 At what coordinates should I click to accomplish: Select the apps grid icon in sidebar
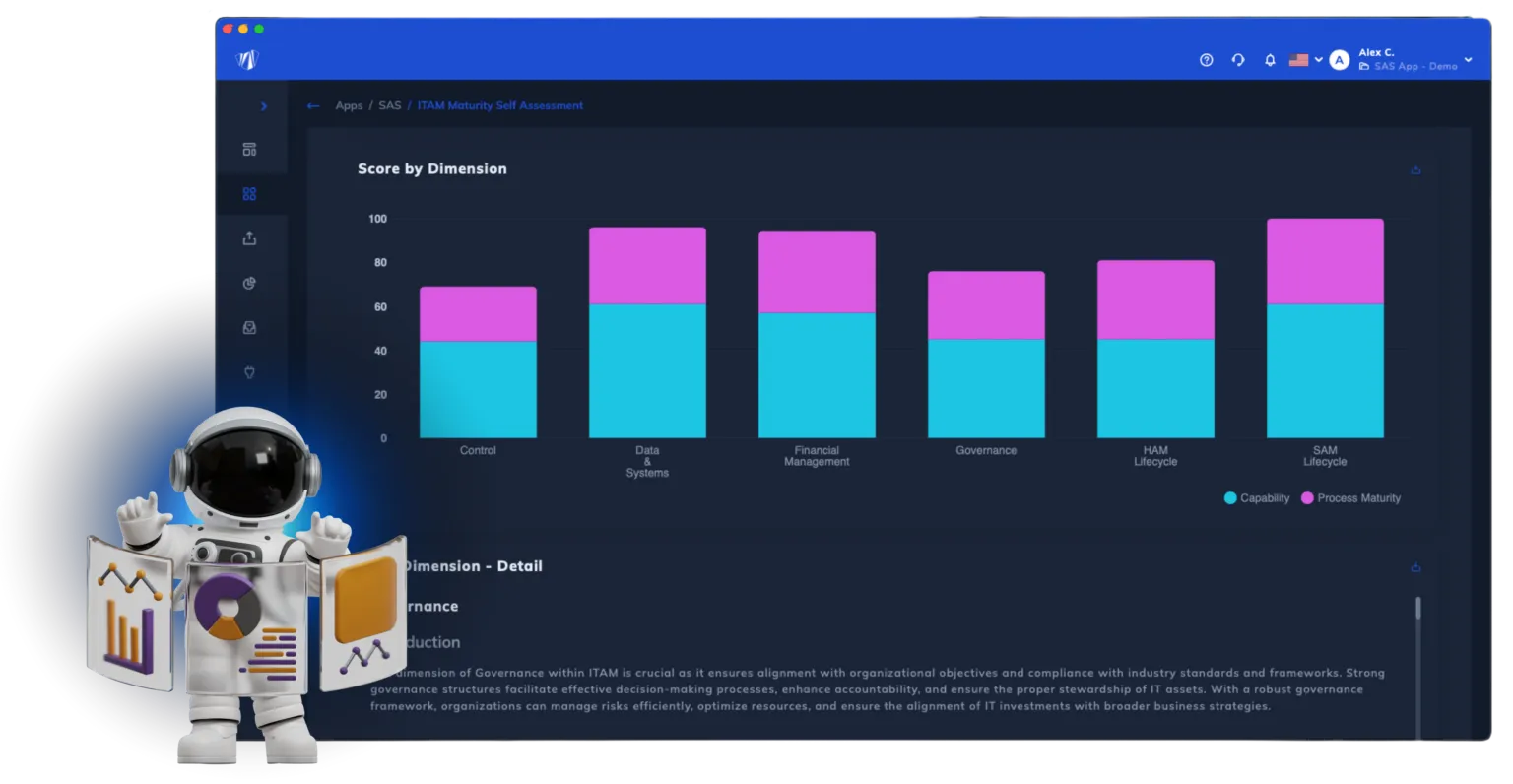click(x=249, y=194)
